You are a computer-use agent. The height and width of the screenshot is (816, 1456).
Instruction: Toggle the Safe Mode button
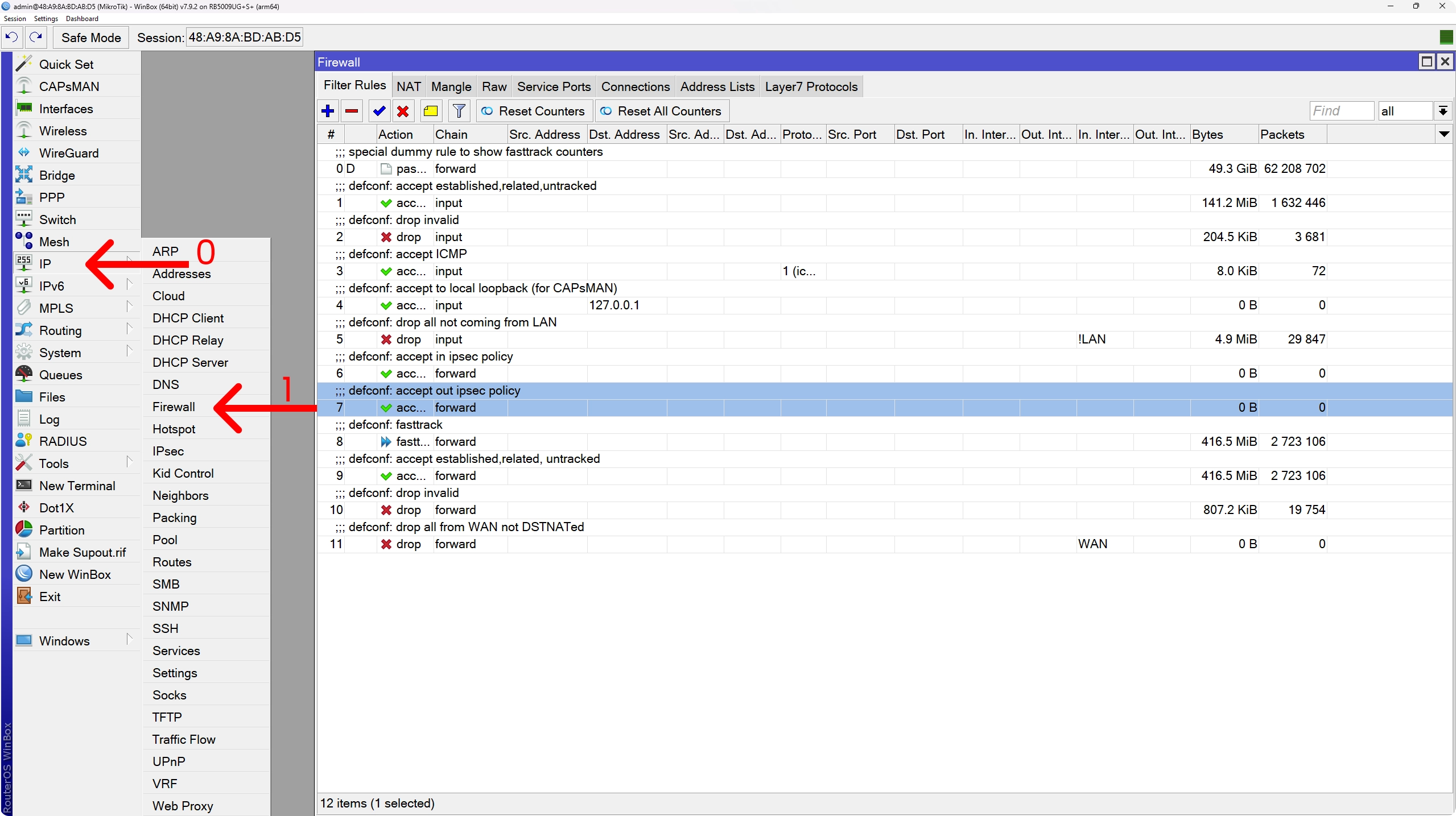click(x=91, y=38)
